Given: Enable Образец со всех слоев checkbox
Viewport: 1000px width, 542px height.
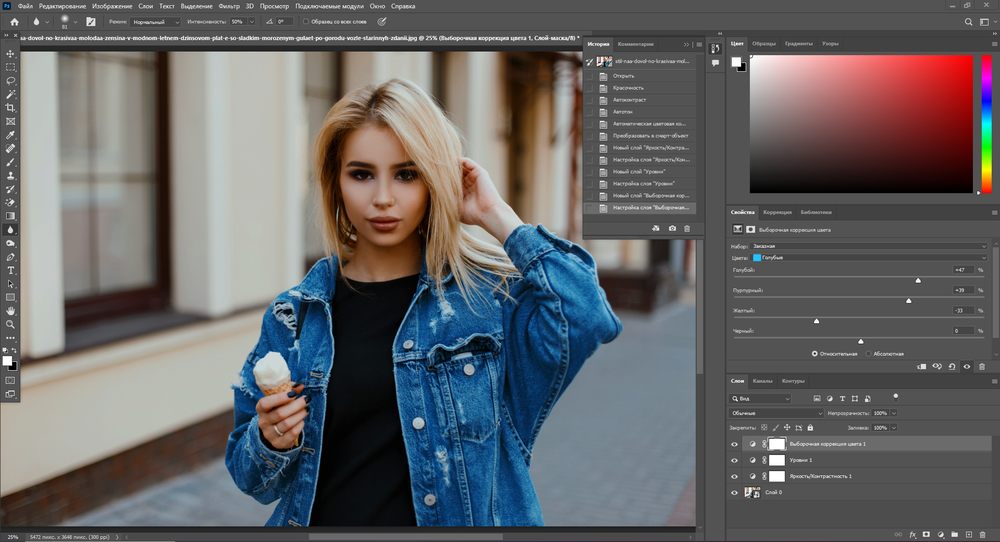Looking at the screenshot, I should click(x=306, y=20).
